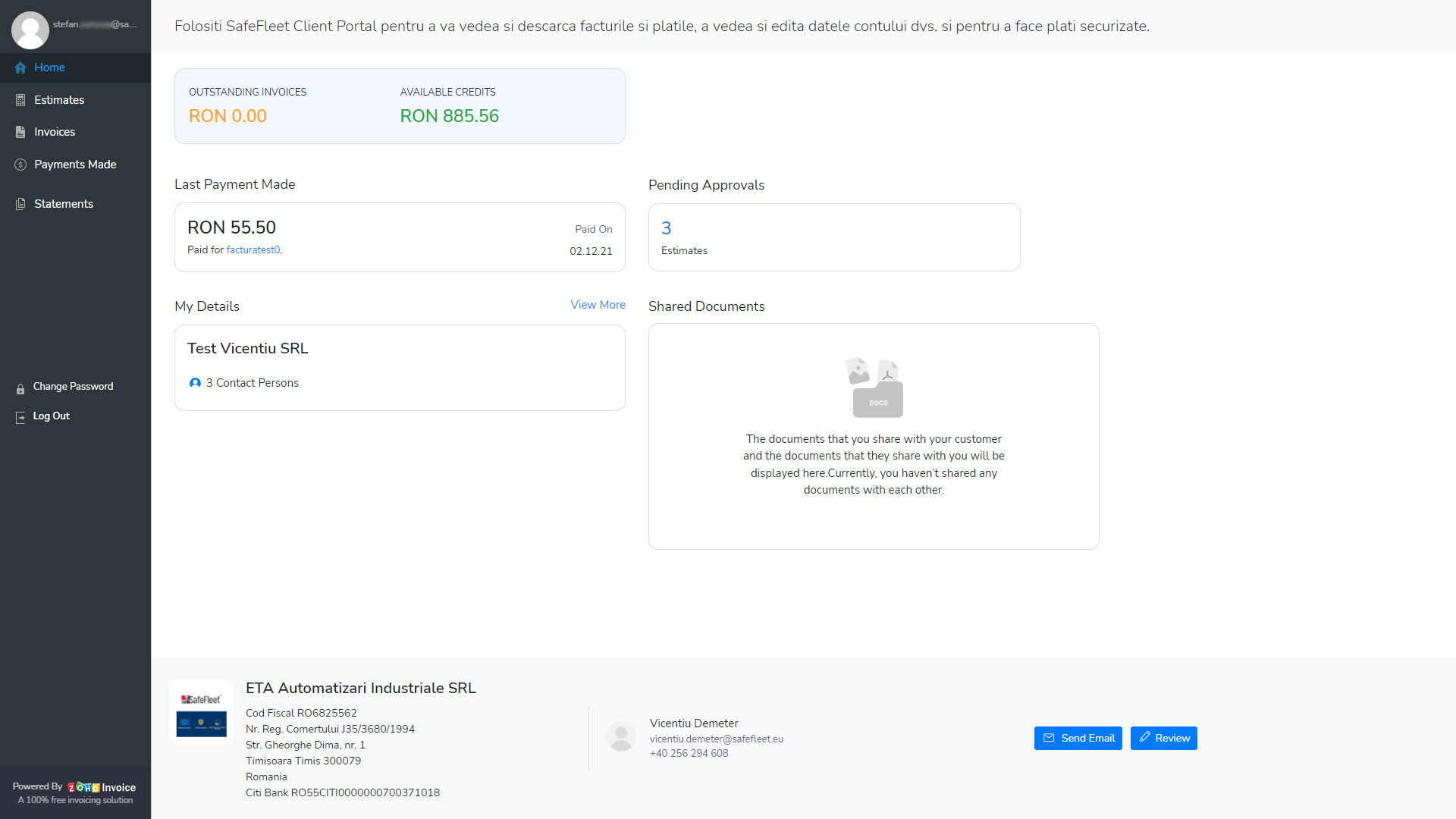Click the stefan profile avatar at top left
The width and height of the screenshot is (1456, 819).
tap(30, 30)
